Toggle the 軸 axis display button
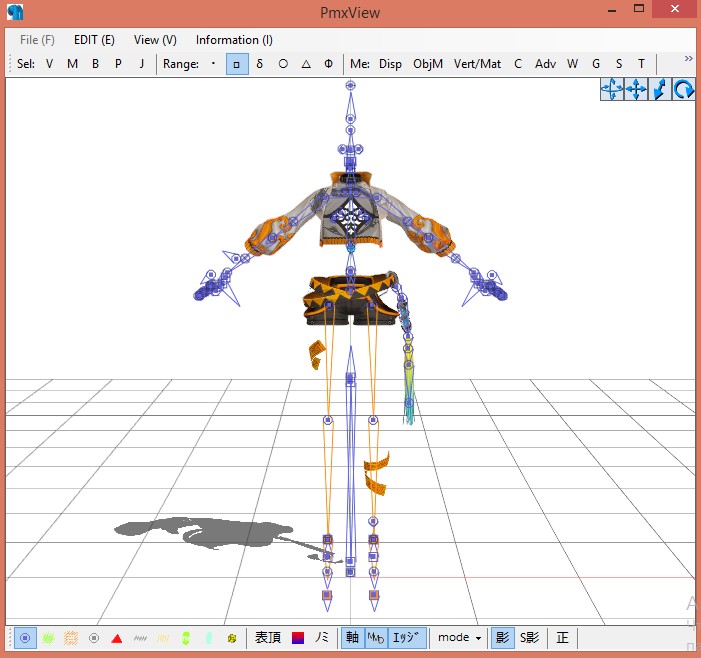The image size is (701, 658). coord(352,638)
